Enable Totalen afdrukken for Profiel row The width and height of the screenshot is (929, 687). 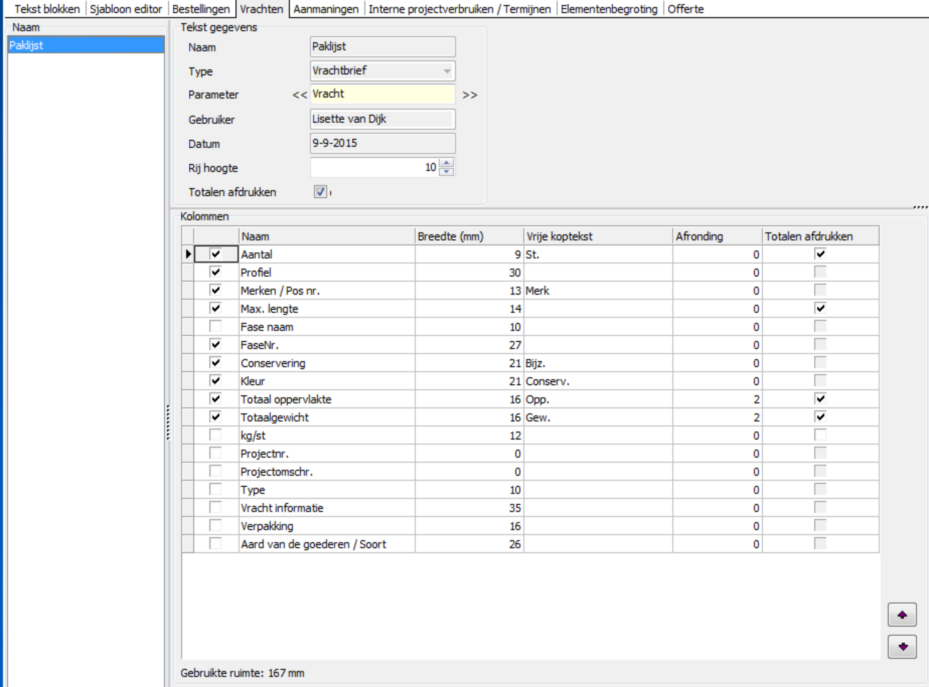[x=820, y=272]
